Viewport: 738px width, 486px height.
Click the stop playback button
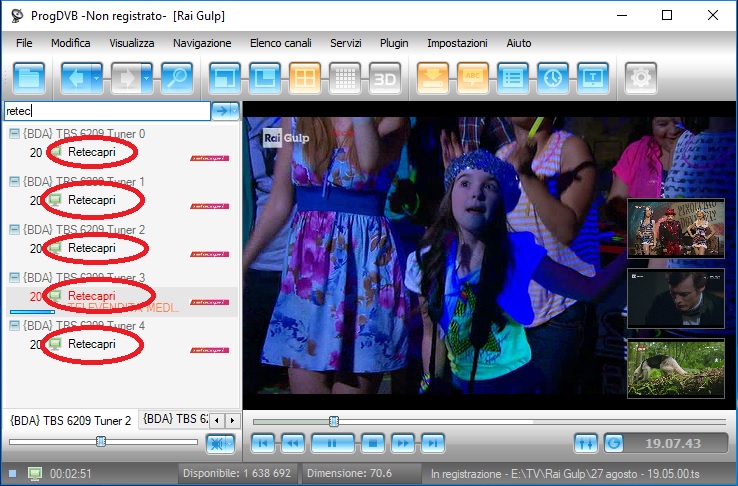(x=372, y=443)
